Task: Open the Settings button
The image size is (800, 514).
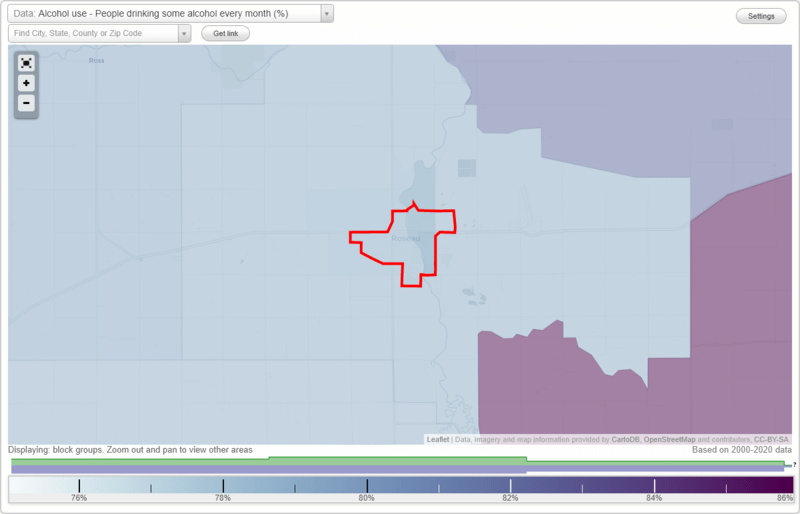Action: click(x=761, y=16)
